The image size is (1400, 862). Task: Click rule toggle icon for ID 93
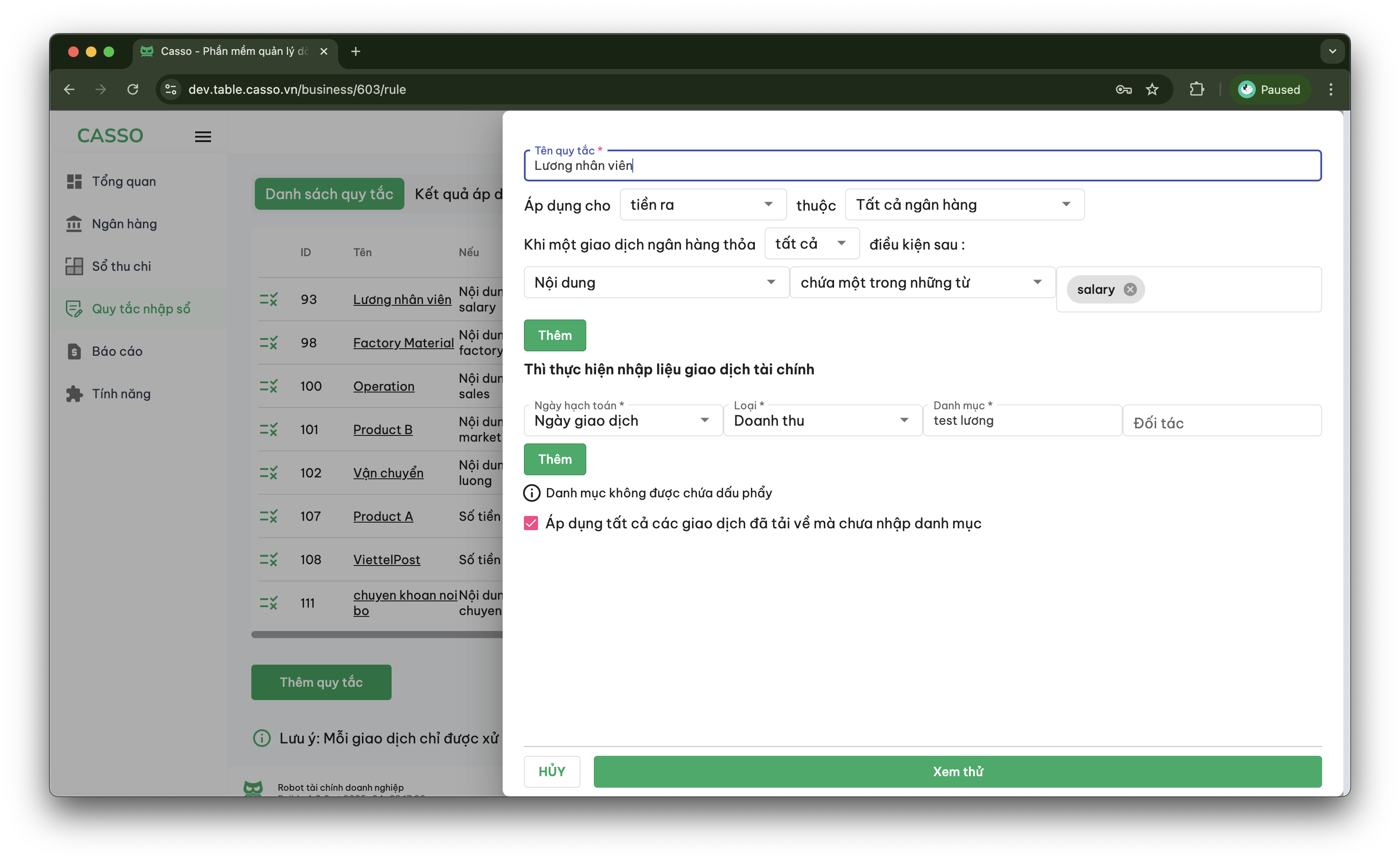point(269,299)
